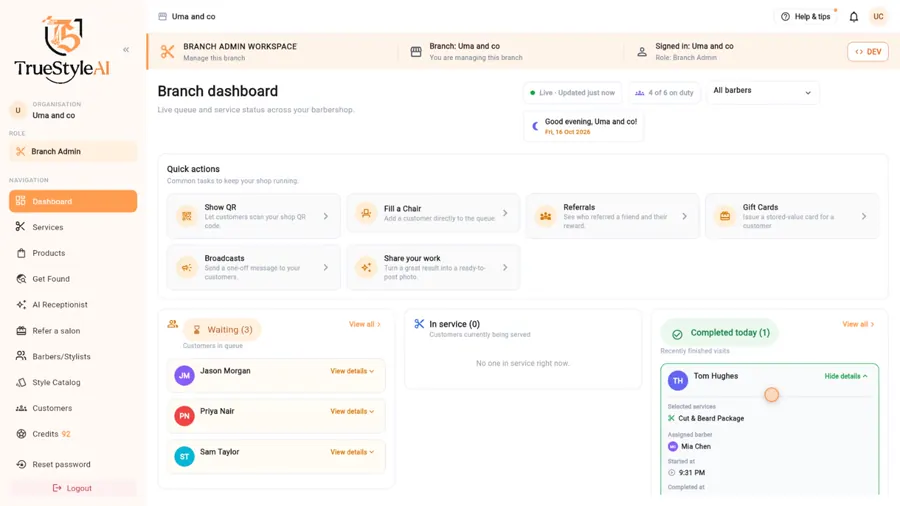
Task: Click the Show QR code icon
Action: (x=187, y=216)
